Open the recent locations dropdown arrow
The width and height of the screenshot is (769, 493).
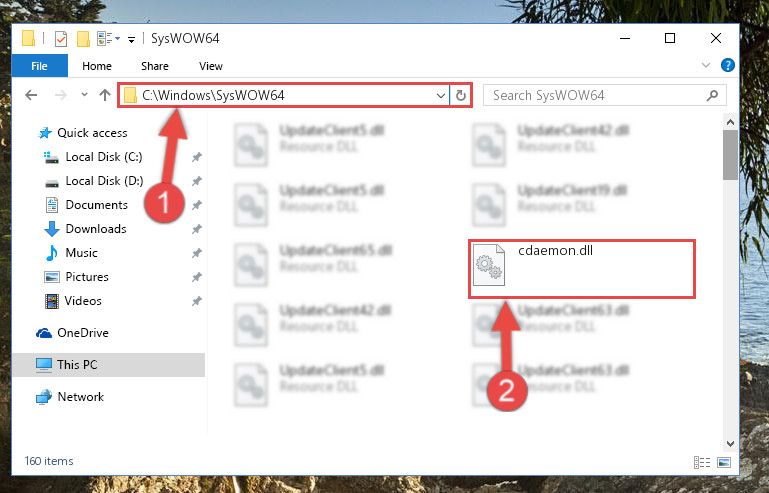coord(84,95)
